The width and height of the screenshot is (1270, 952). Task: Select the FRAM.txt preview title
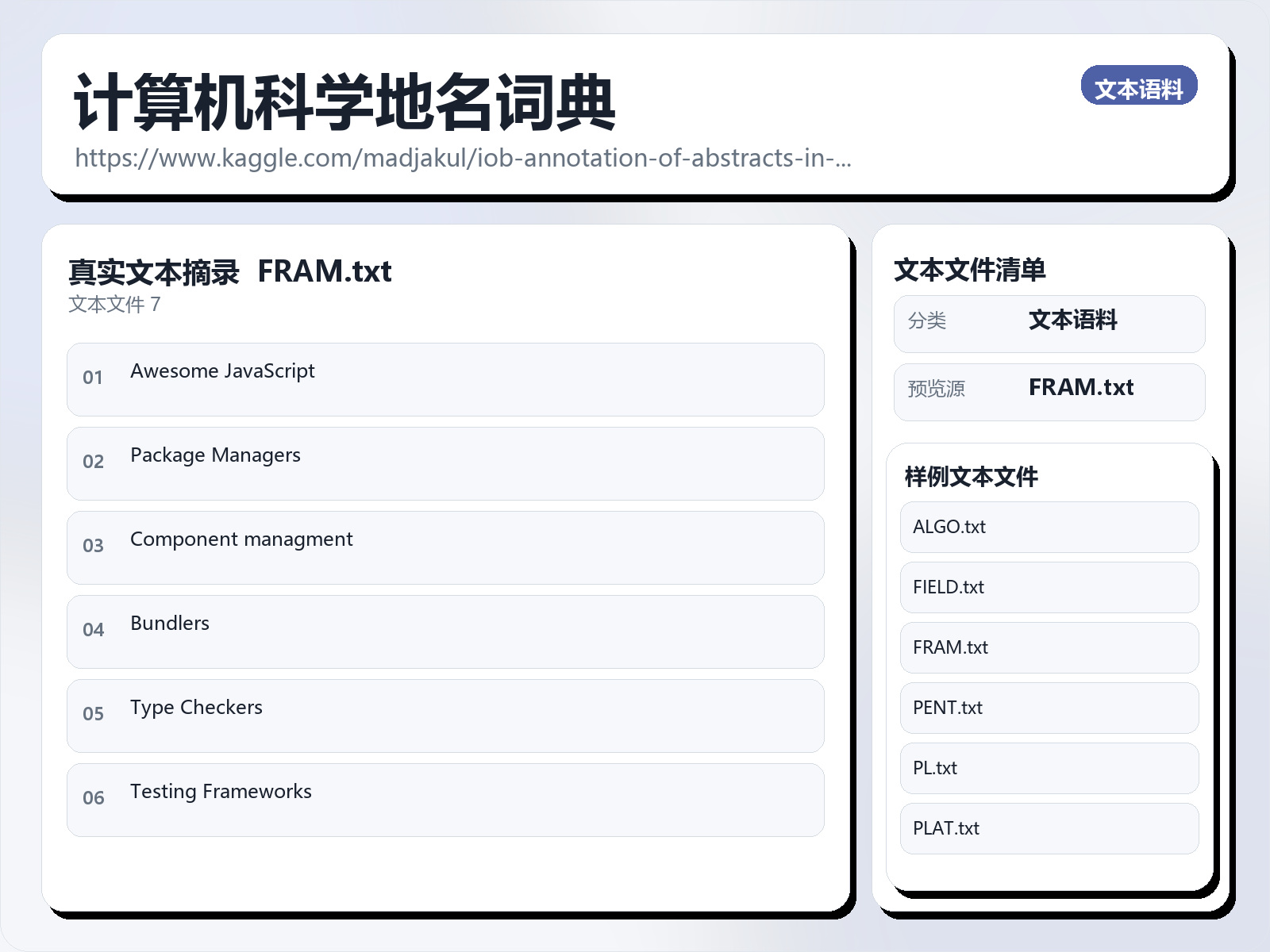pyautogui.click(x=325, y=272)
